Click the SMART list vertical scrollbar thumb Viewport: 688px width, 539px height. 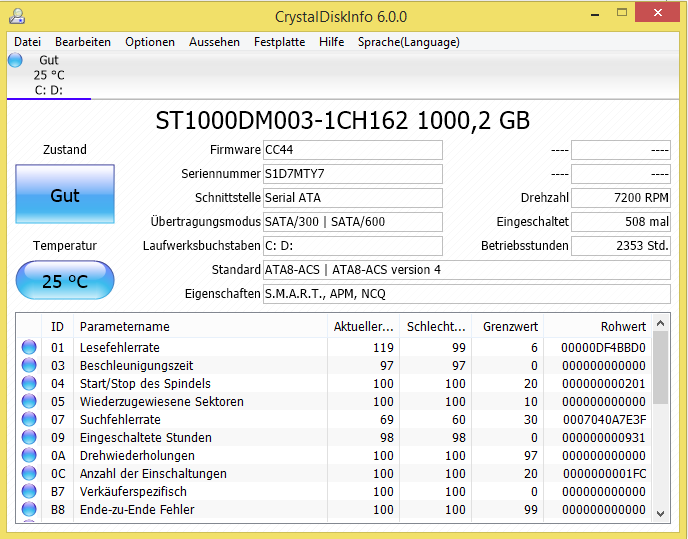click(660, 367)
